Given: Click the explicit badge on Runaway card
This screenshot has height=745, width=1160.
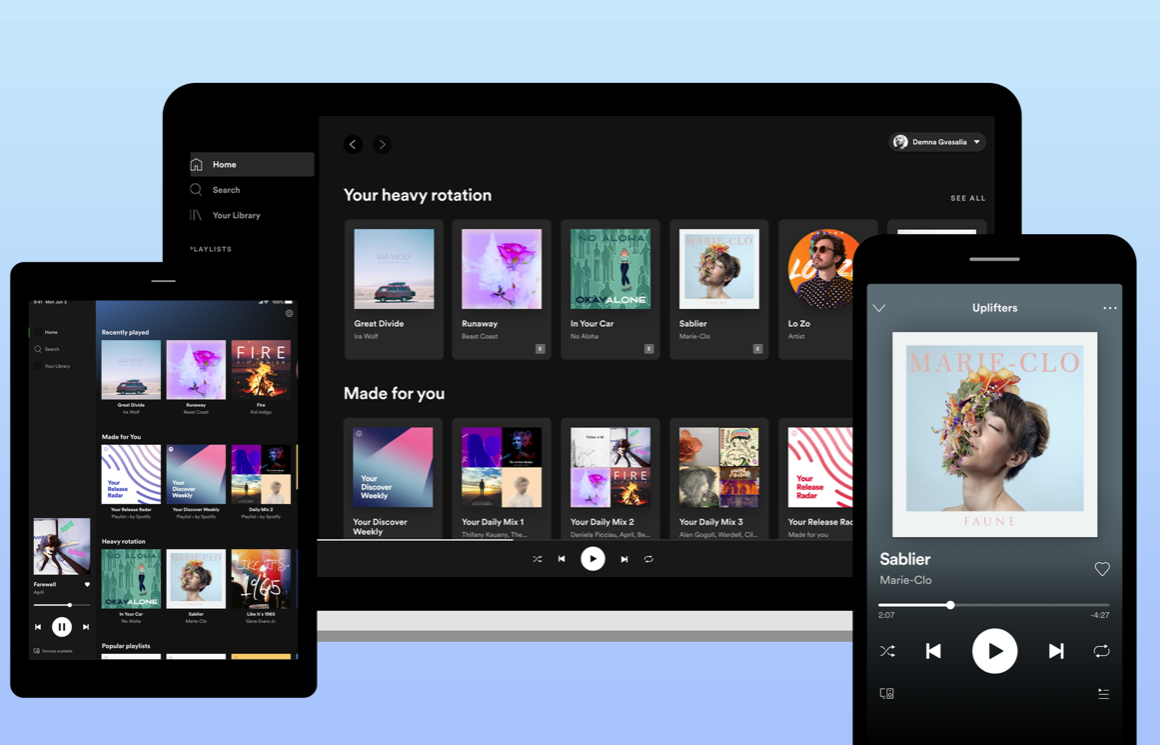Looking at the screenshot, I should click(540, 348).
